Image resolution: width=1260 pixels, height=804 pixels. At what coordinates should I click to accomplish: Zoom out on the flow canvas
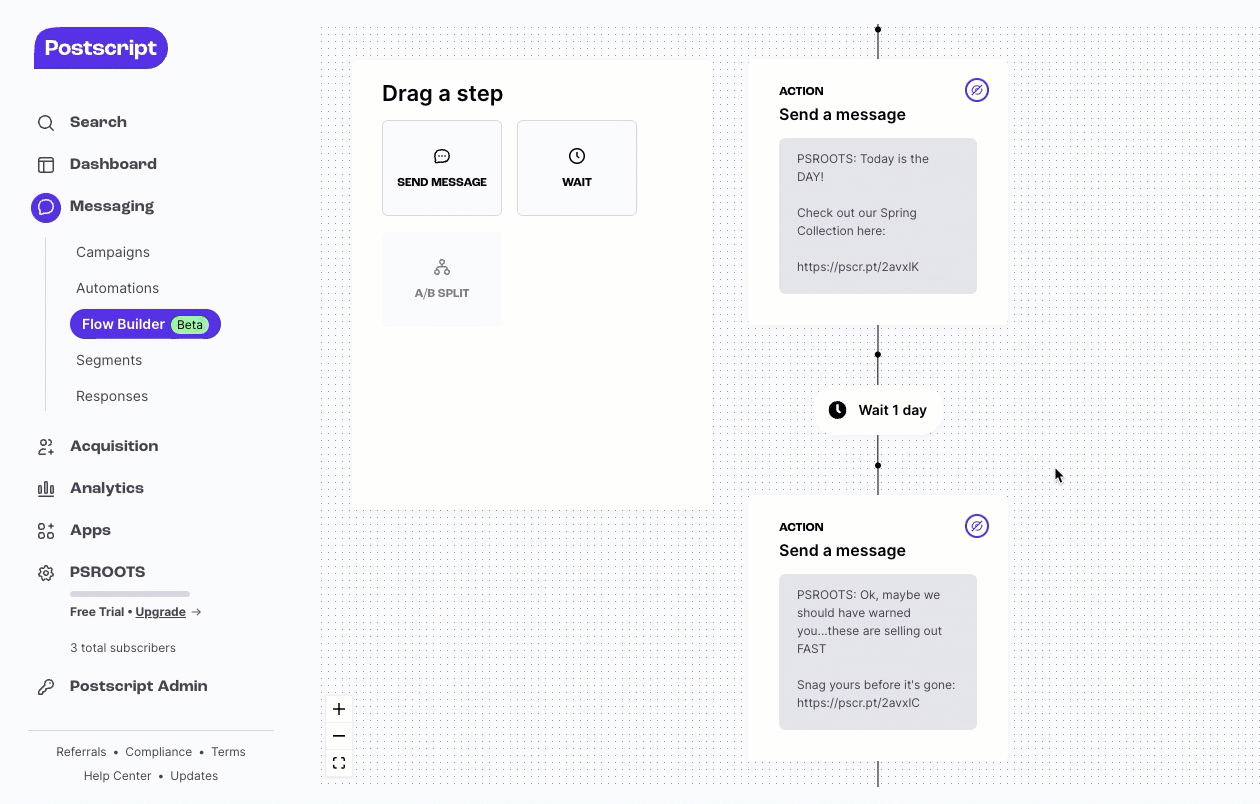[339, 736]
